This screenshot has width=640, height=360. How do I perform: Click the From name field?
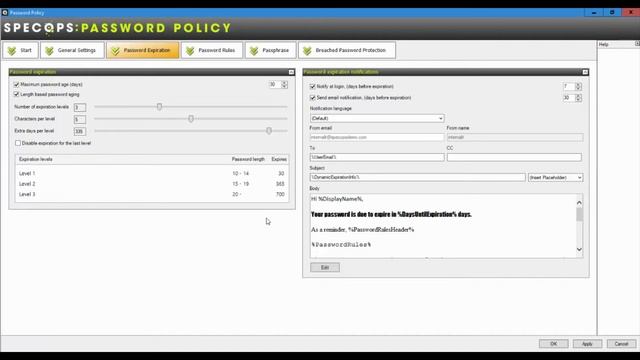515,138
